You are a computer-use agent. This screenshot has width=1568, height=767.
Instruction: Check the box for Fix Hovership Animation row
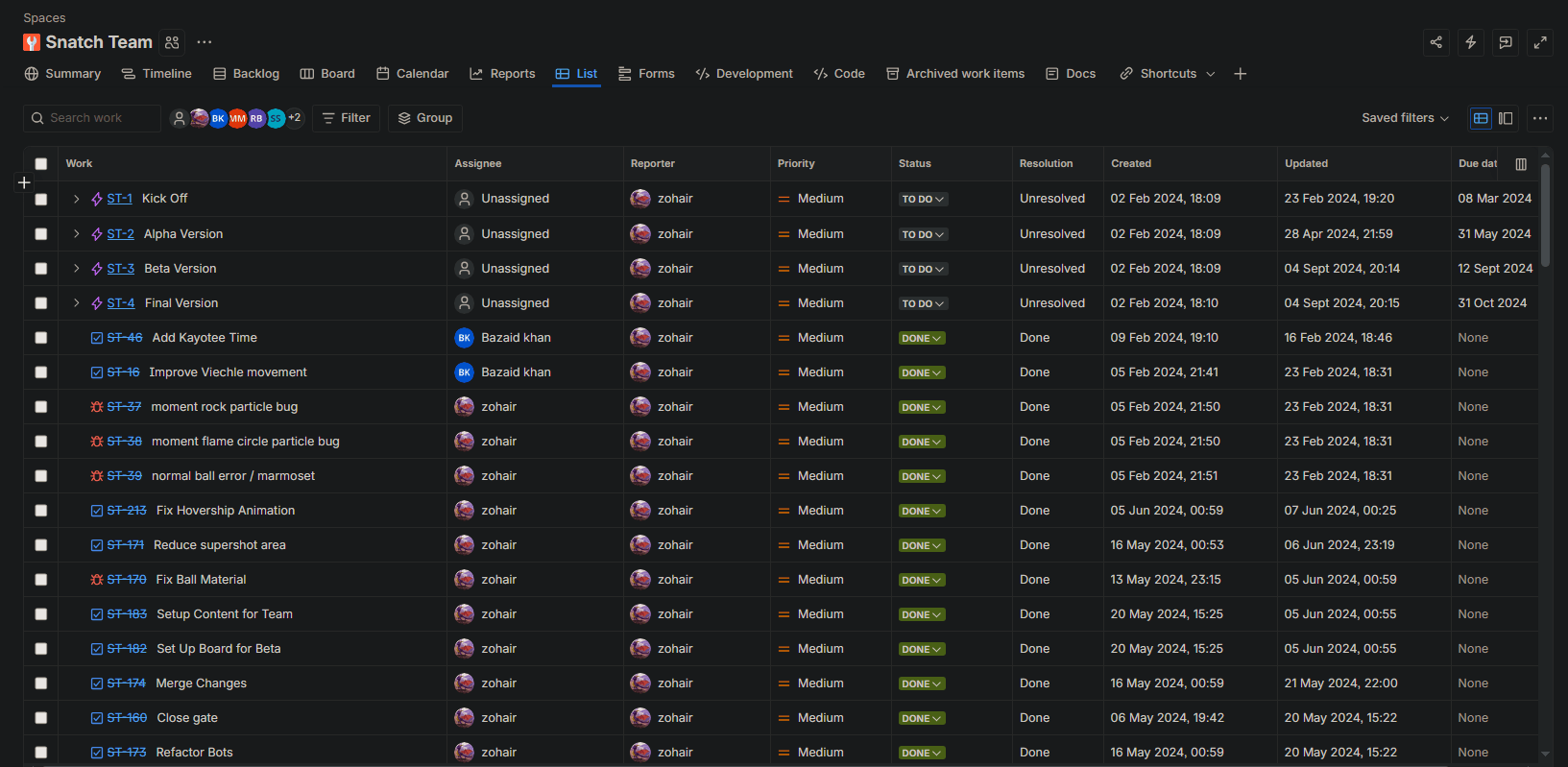[x=41, y=511]
